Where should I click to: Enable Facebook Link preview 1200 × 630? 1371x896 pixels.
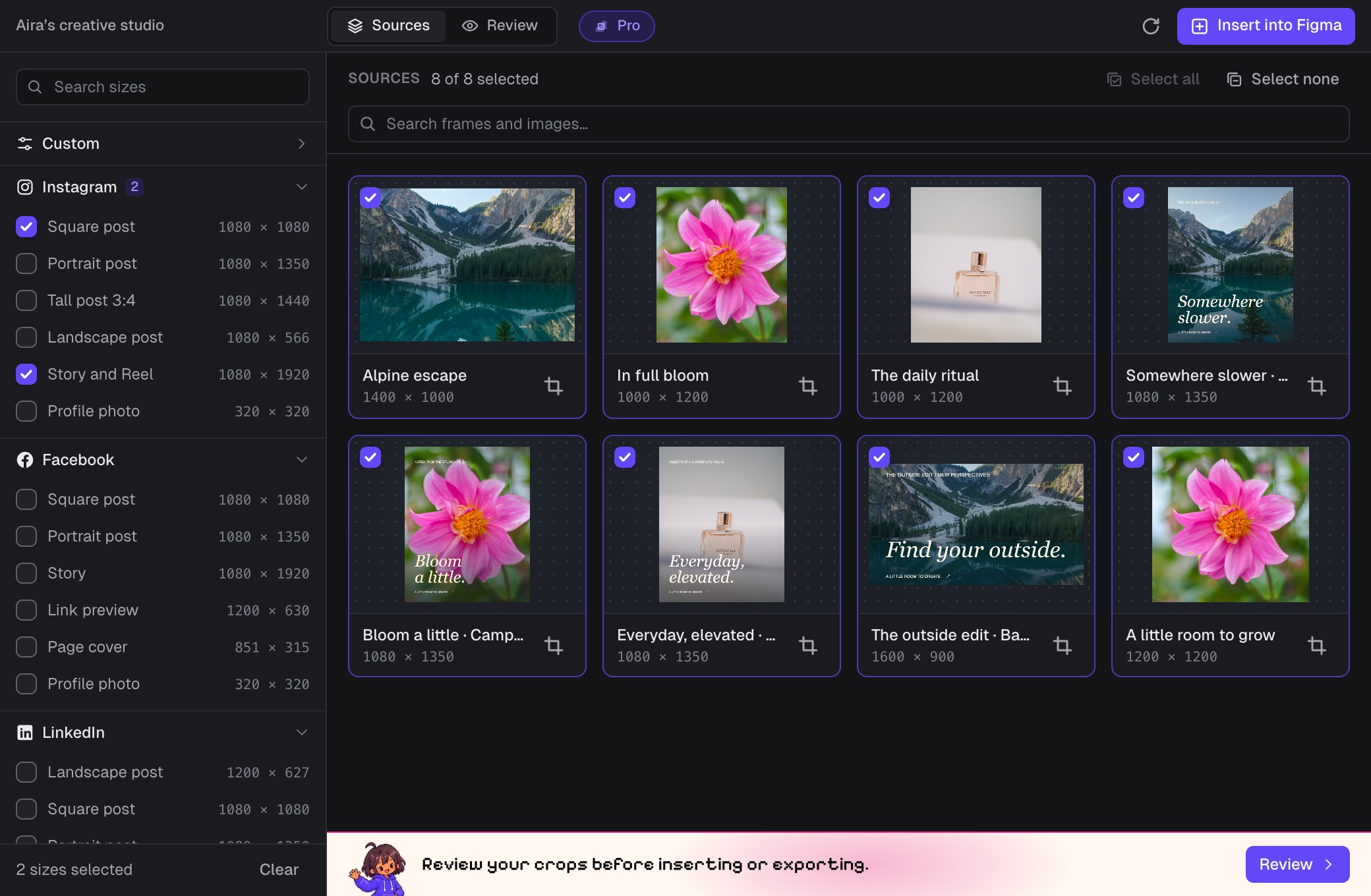point(26,610)
